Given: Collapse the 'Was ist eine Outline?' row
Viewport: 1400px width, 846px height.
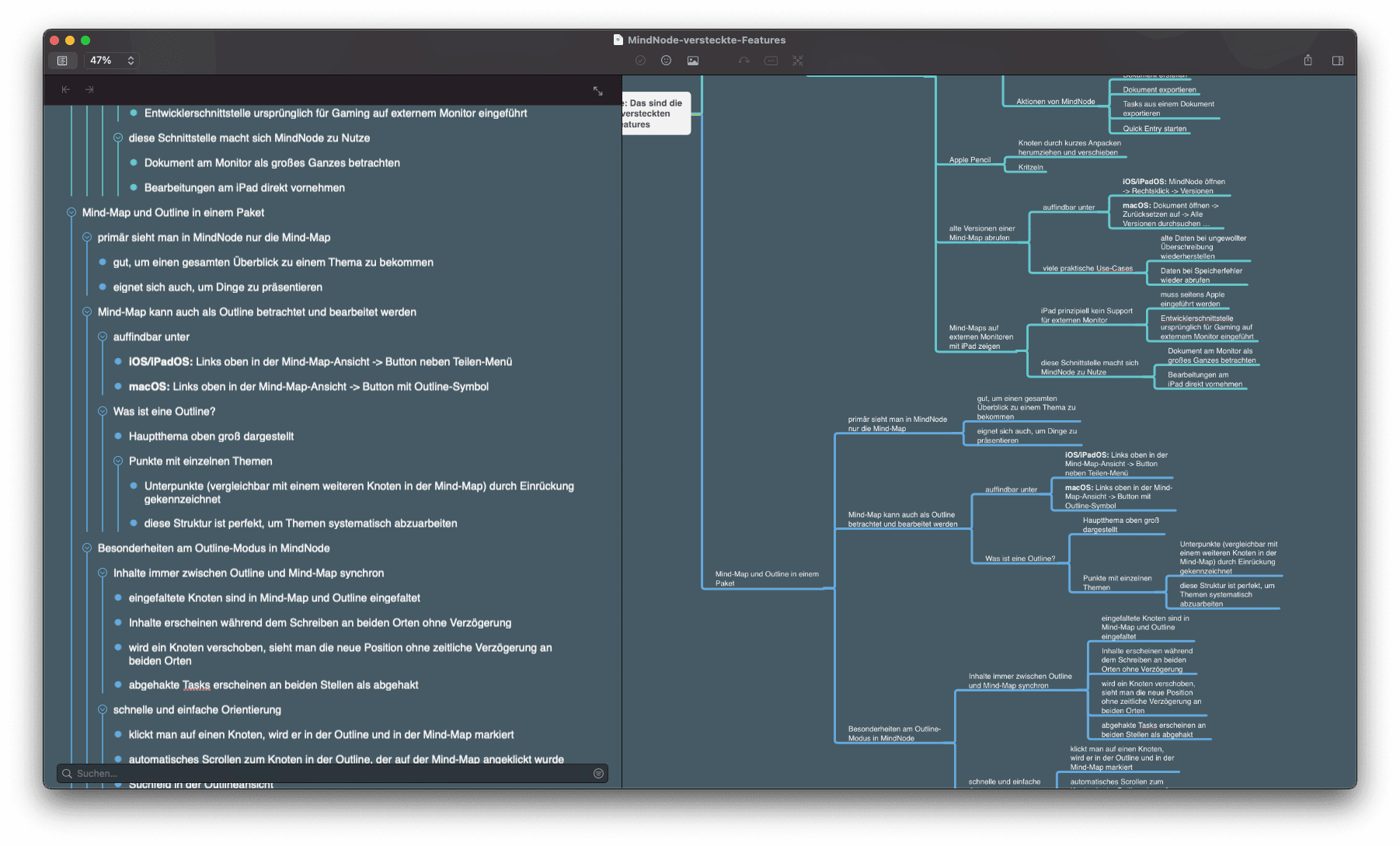Looking at the screenshot, I should (103, 411).
